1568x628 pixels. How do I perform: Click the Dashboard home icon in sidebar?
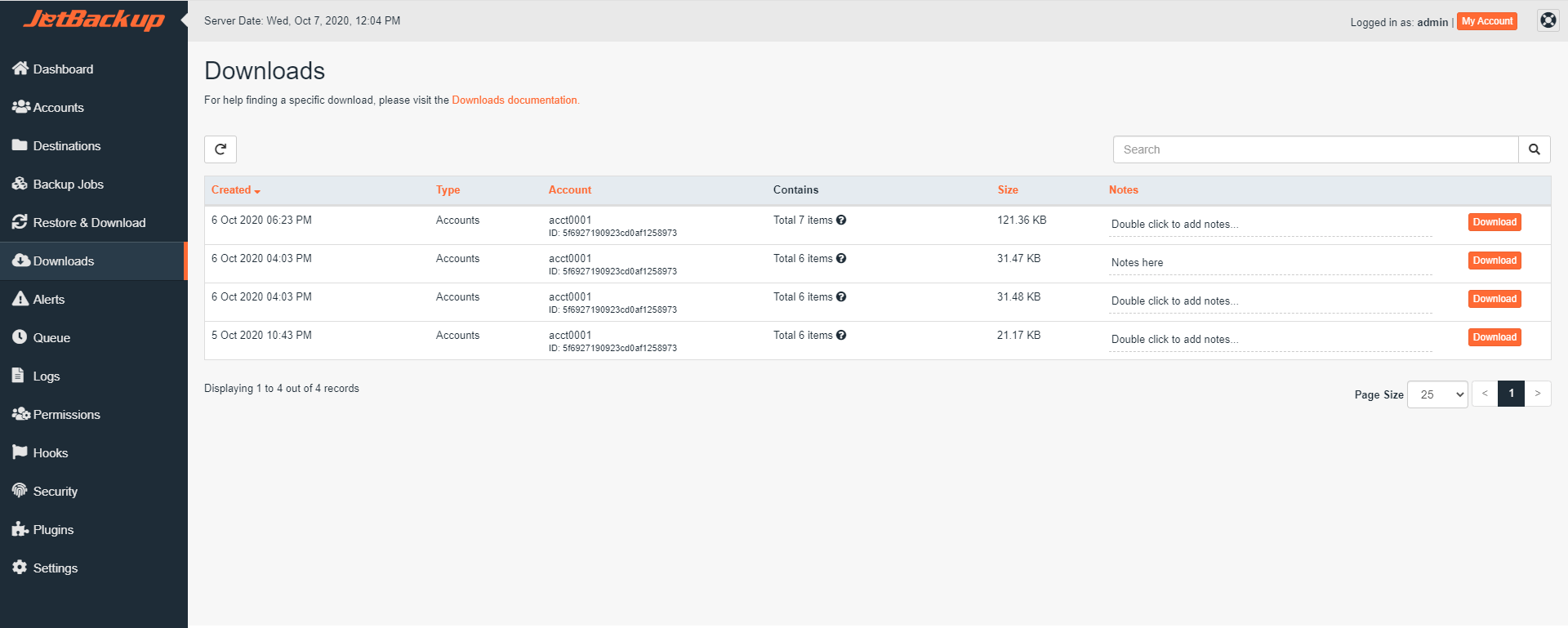point(20,69)
